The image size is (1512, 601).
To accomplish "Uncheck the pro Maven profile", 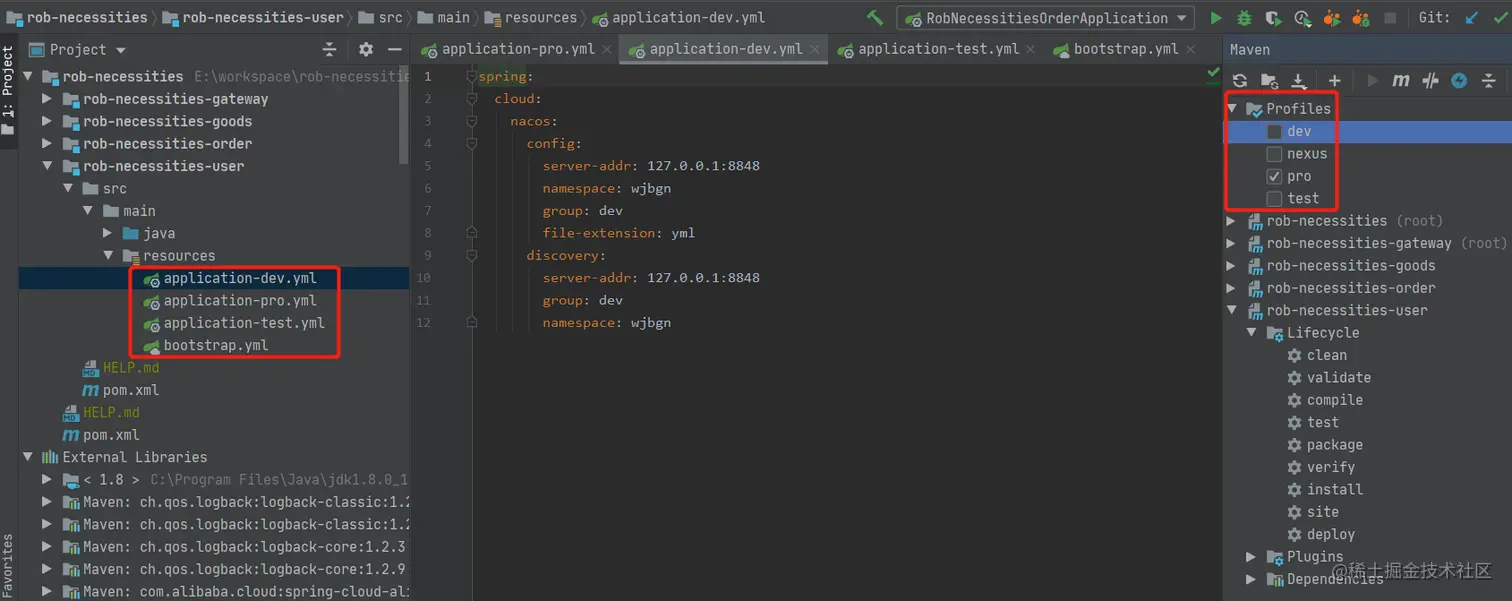I will coord(1274,176).
